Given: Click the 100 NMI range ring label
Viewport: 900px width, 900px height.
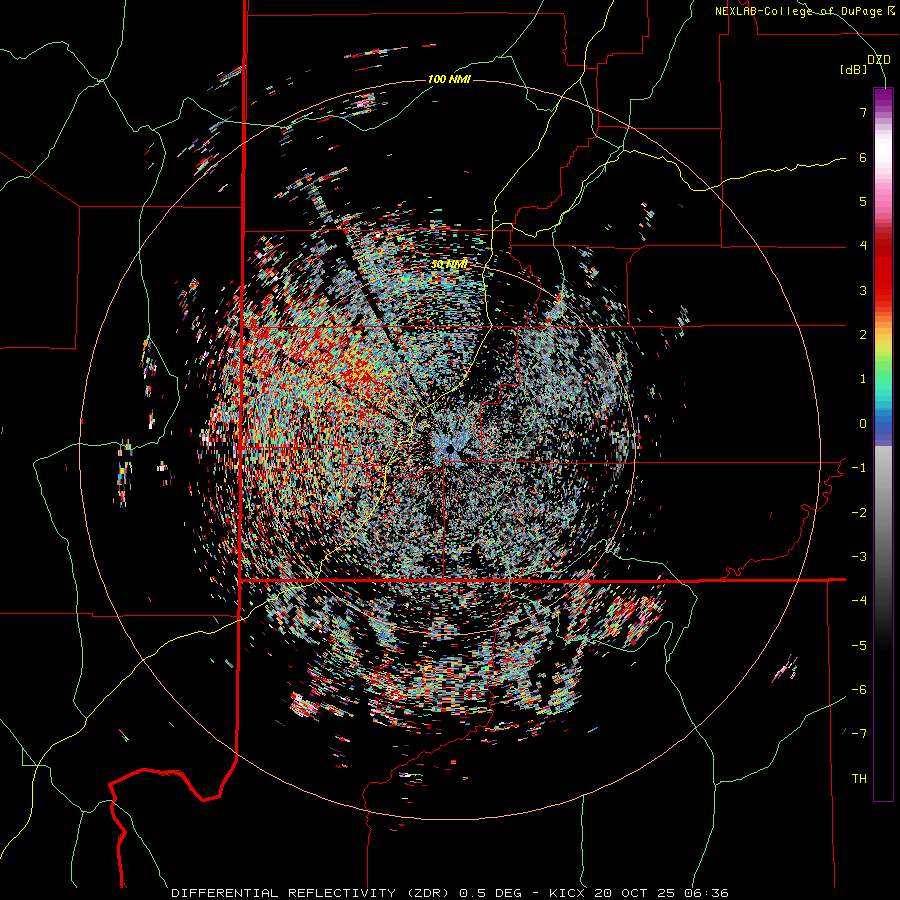Looking at the screenshot, I should pyautogui.click(x=449, y=79).
